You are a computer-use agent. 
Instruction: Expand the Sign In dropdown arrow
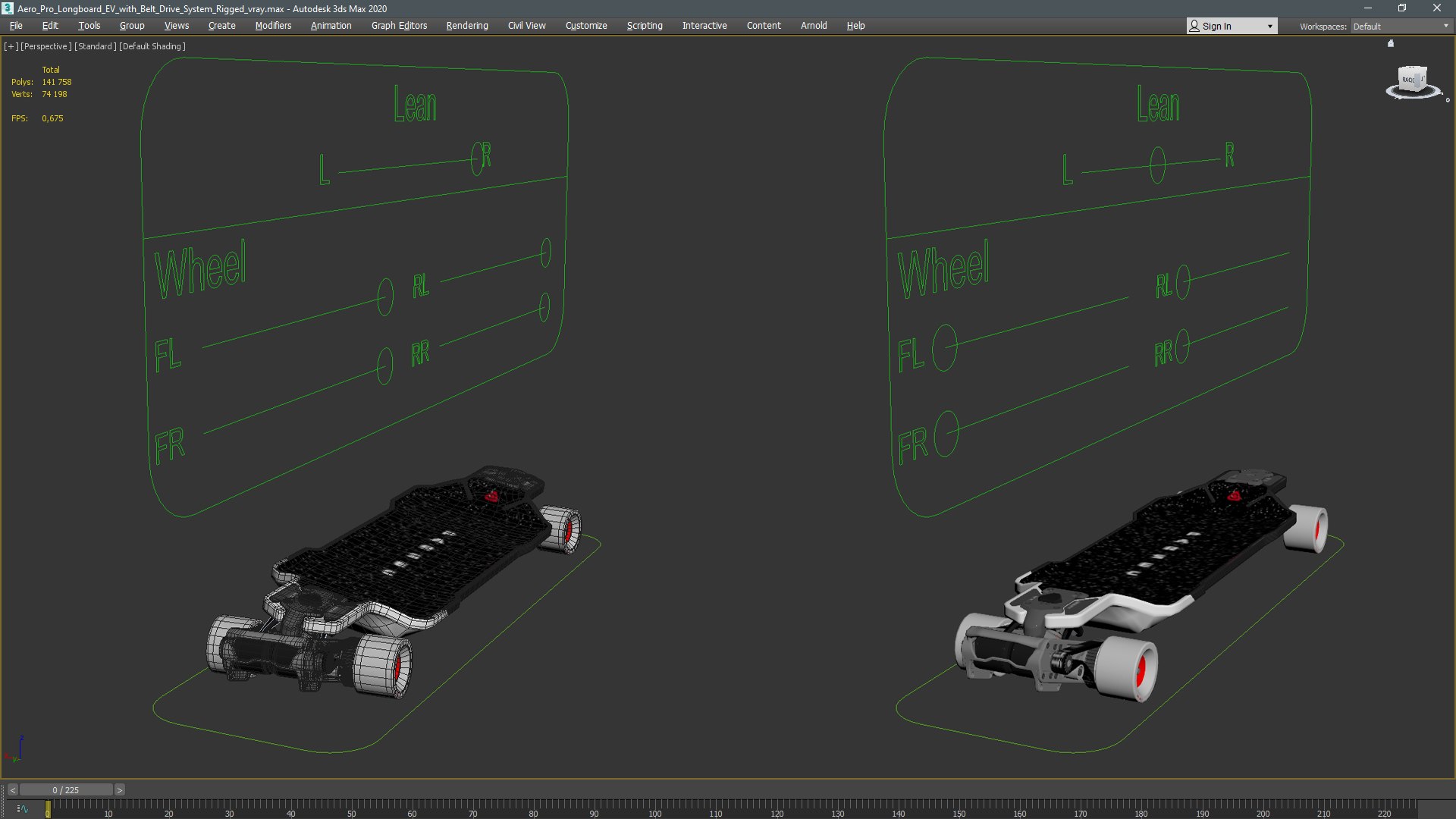click(x=1269, y=26)
